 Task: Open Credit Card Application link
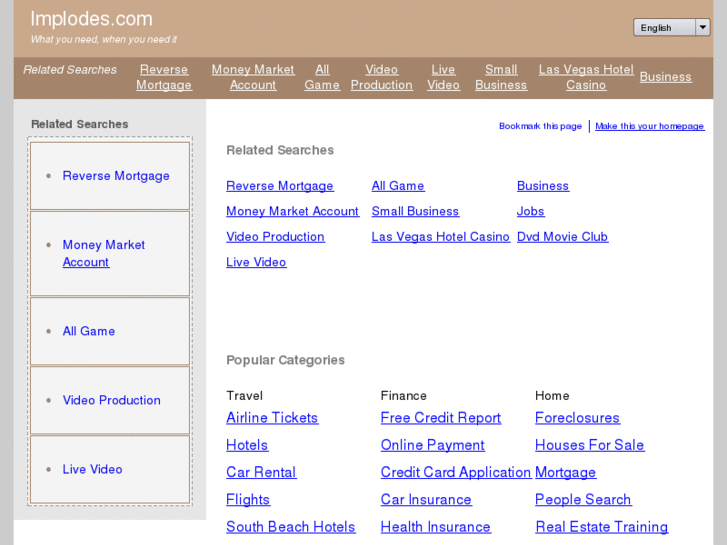coord(456,473)
